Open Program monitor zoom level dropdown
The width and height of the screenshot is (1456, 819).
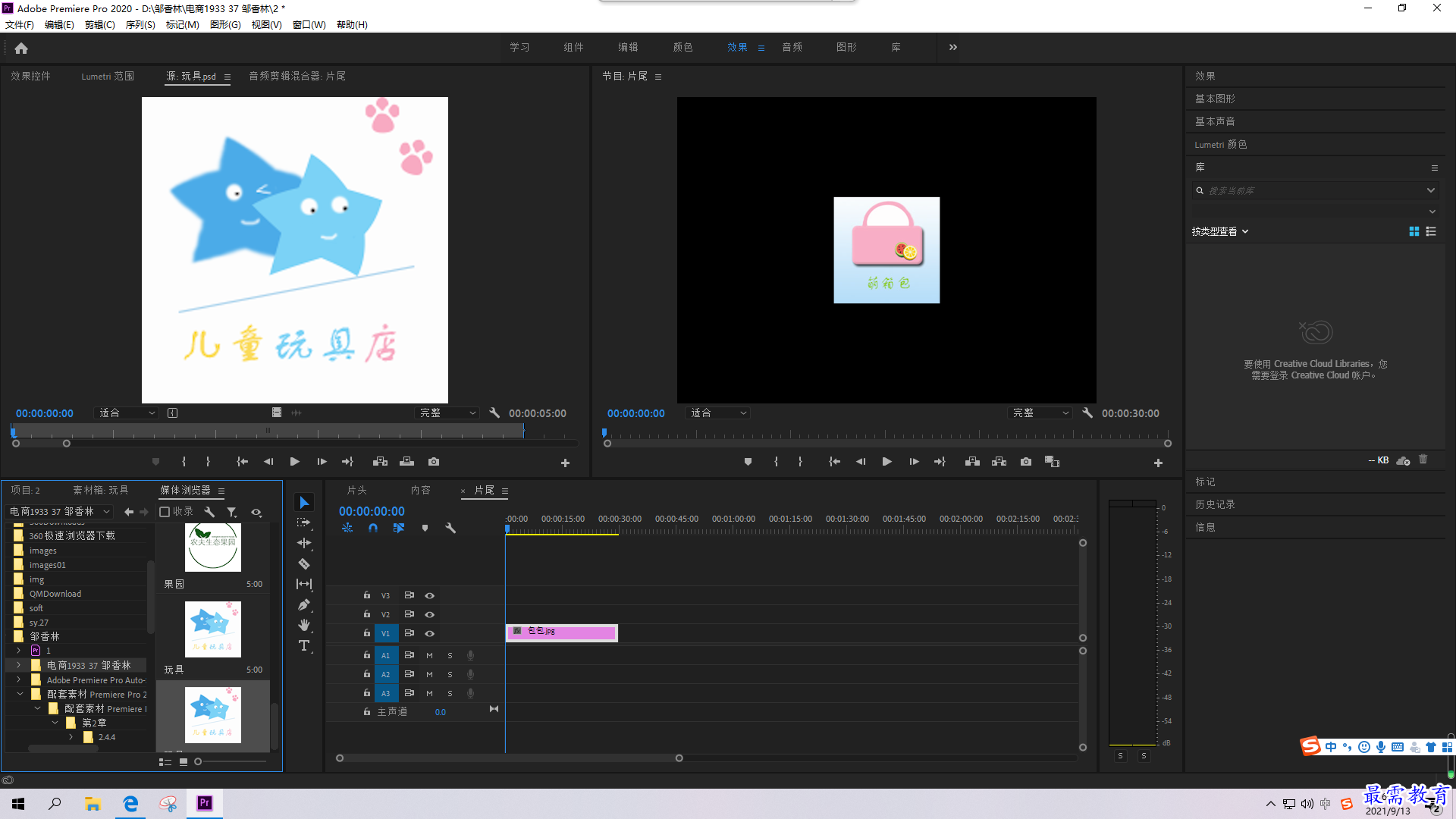(717, 413)
